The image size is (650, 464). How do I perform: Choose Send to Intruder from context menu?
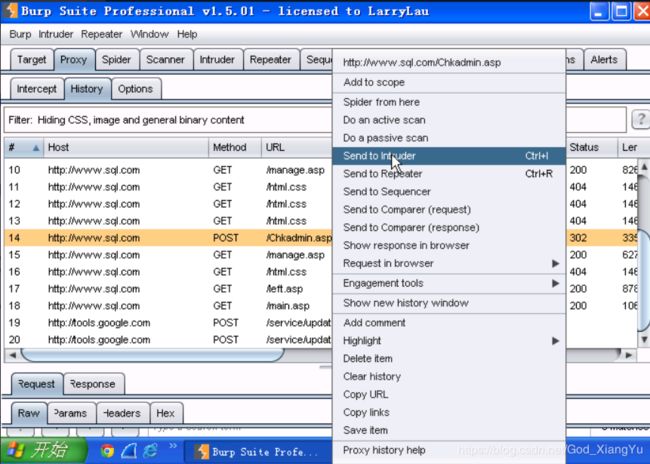pos(449,156)
